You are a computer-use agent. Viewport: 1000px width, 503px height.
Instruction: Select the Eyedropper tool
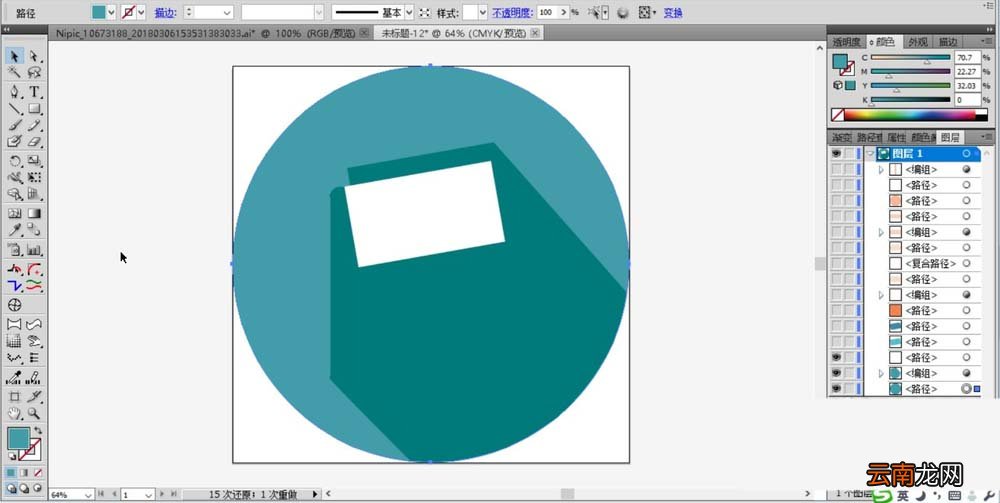15,230
